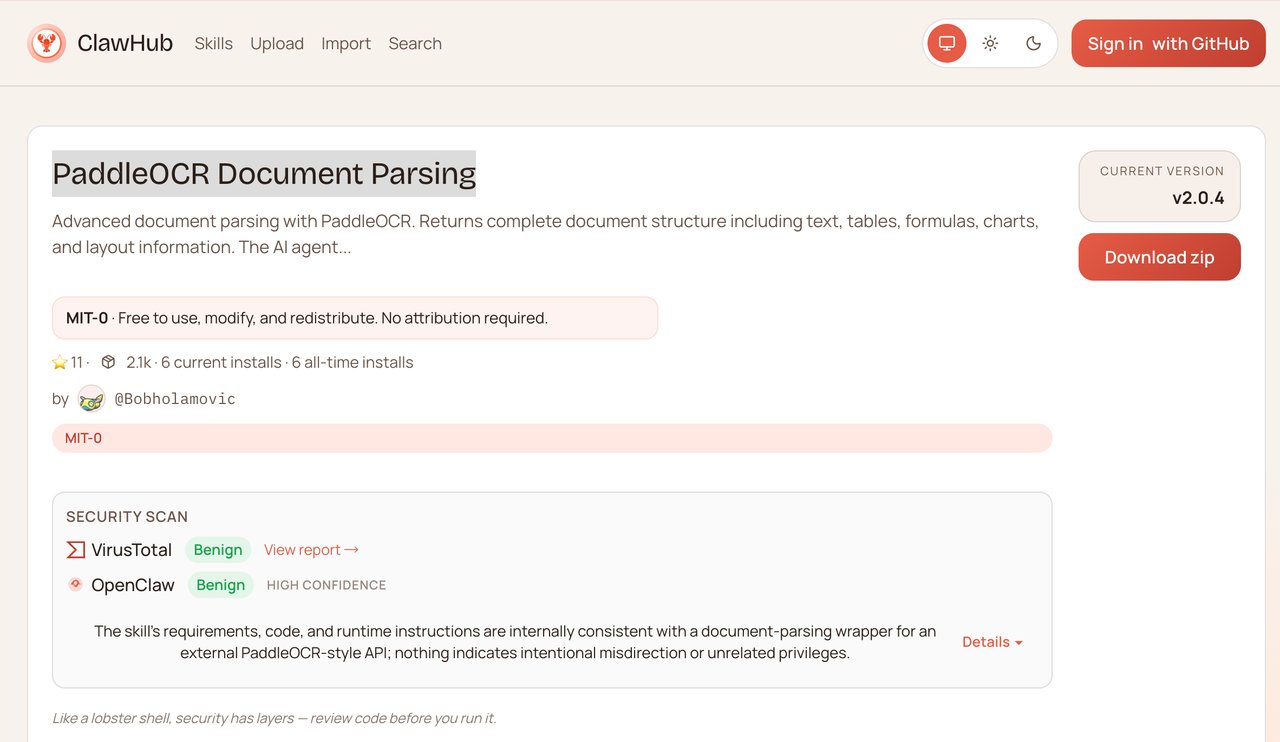The width and height of the screenshot is (1280, 742).
Task: Click the SECURITY SCAN heading
Action: (127, 516)
